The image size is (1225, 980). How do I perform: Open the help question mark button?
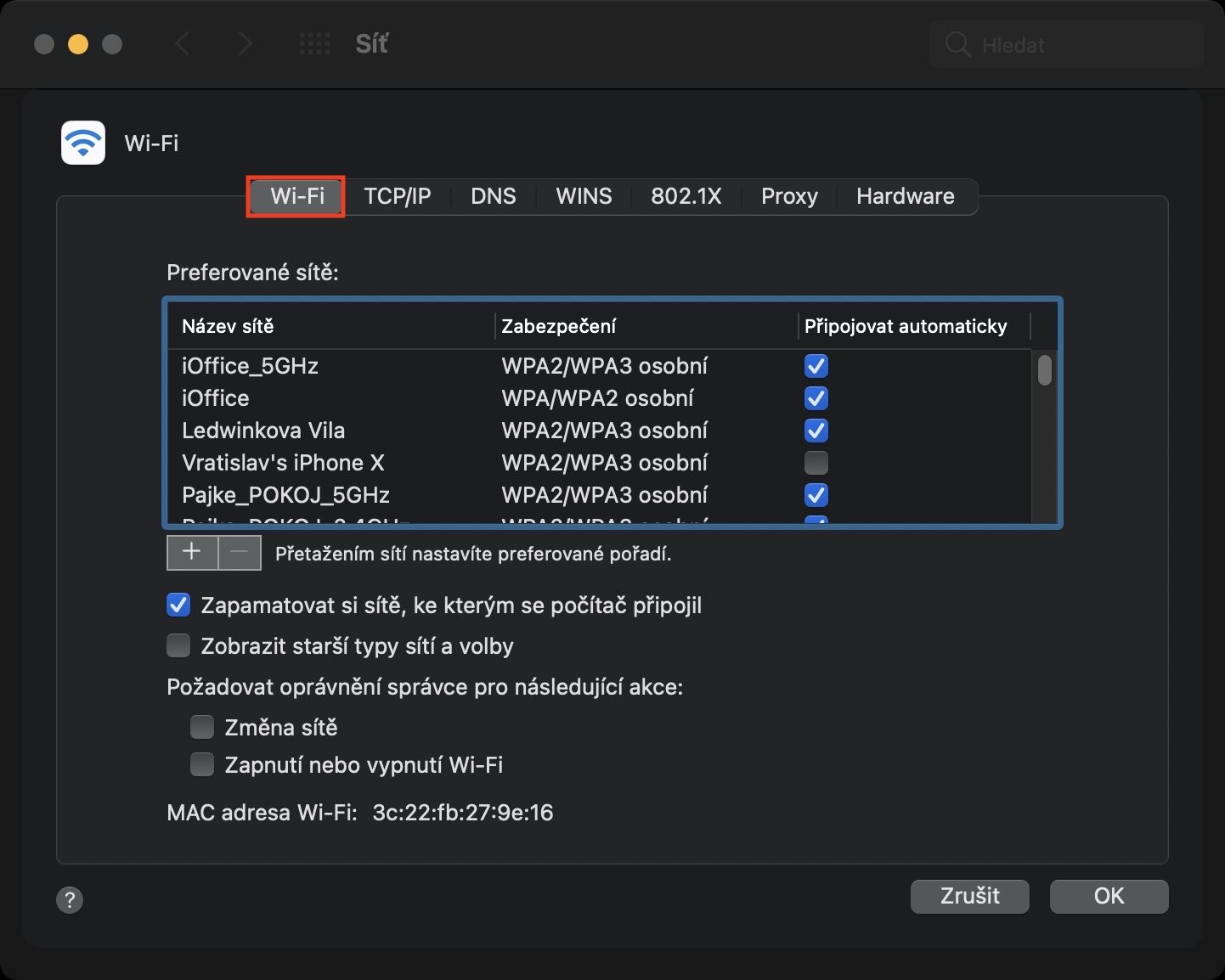click(x=70, y=899)
